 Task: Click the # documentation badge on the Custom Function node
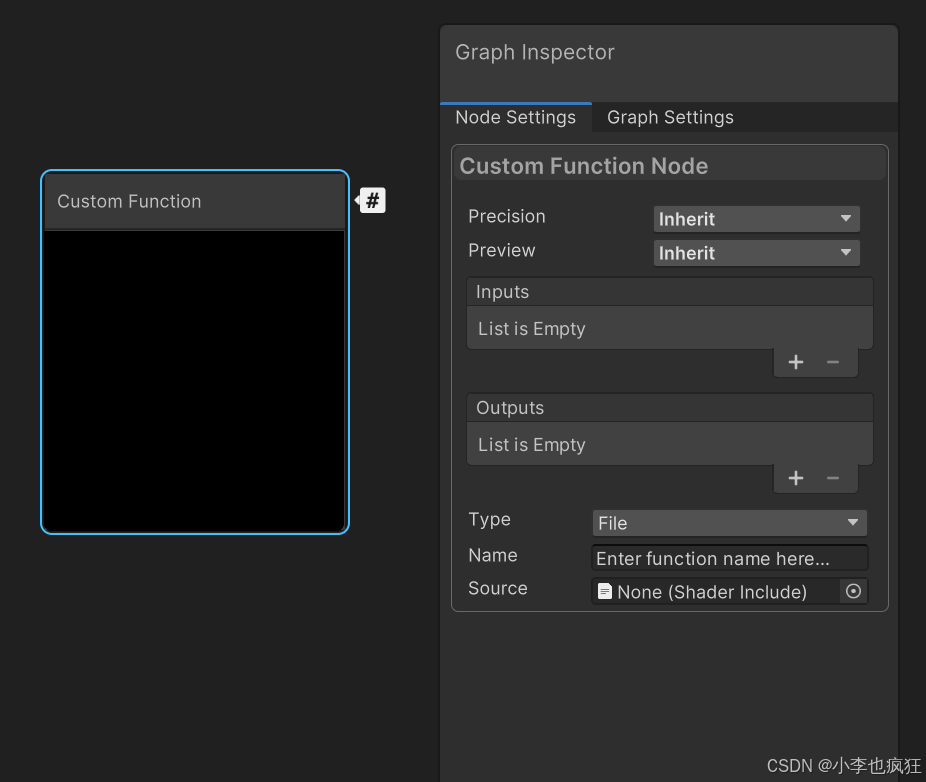point(371,200)
